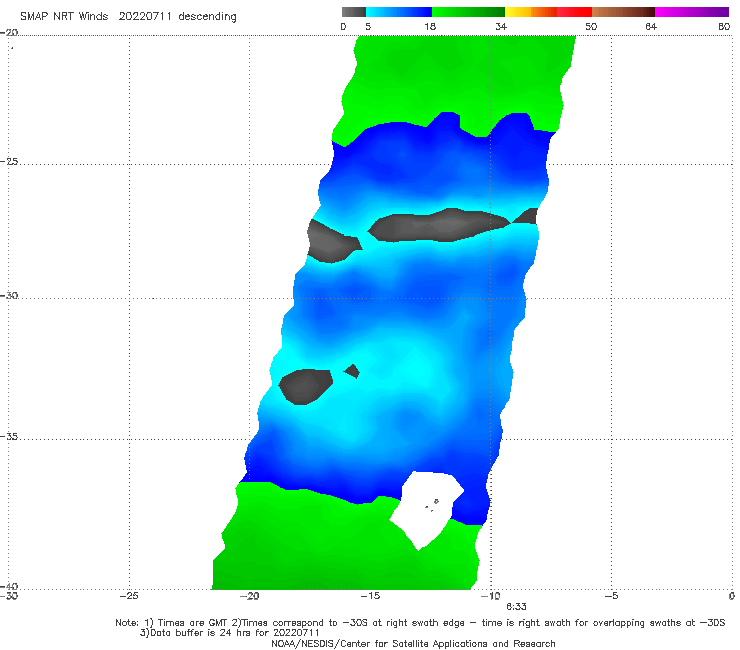
Task: Pick the magenta-purple 64–80 colorbar segment
Action: (692, 12)
